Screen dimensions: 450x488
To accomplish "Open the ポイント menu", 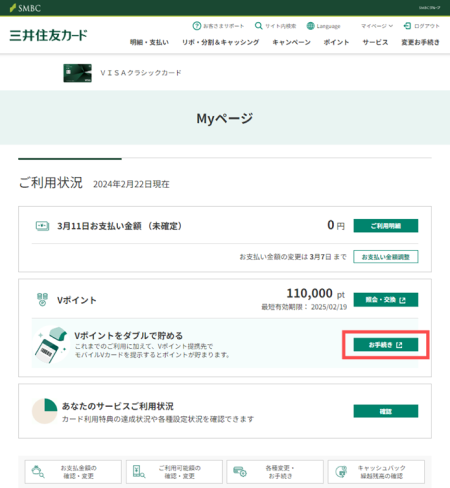I will [x=336, y=42].
